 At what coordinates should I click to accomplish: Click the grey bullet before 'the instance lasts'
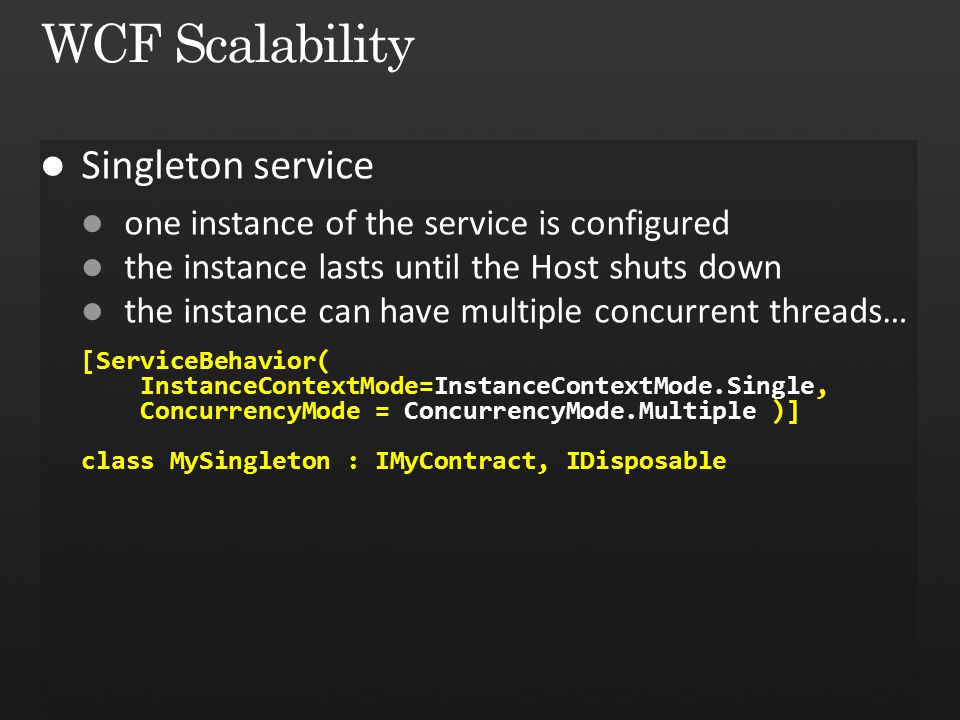(x=92, y=268)
